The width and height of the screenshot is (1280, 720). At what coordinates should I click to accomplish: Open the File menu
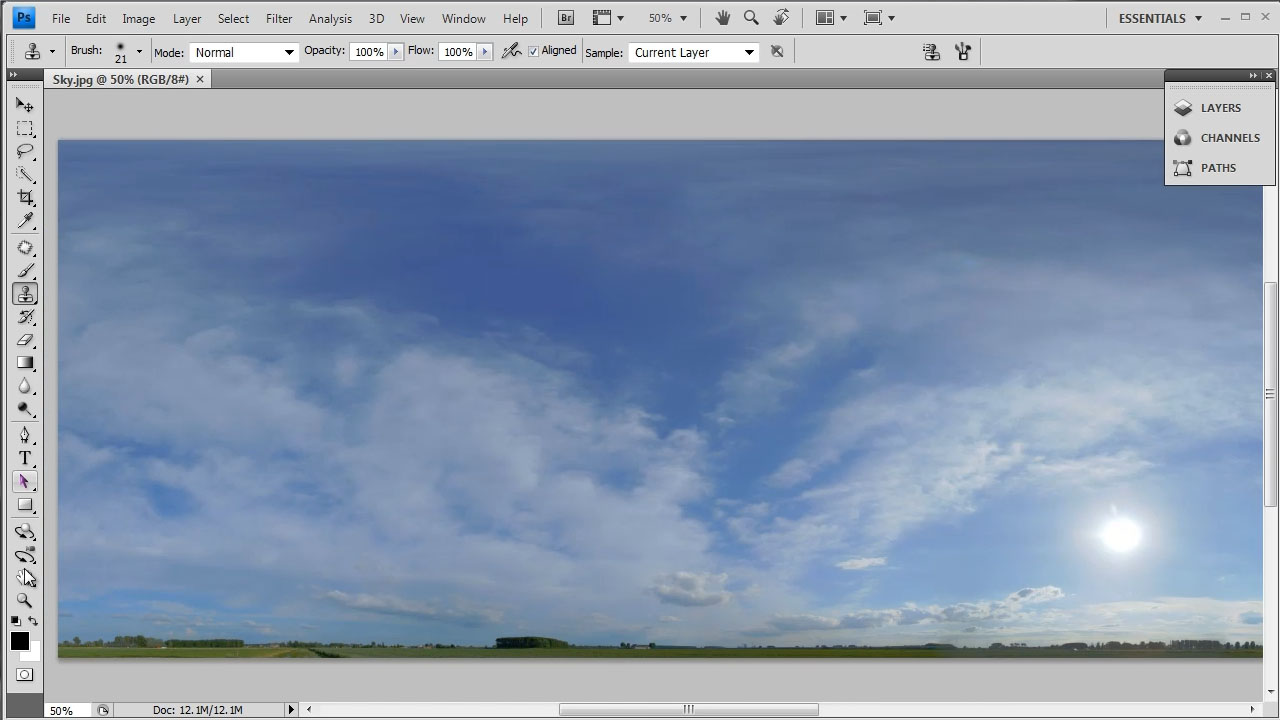(x=61, y=18)
